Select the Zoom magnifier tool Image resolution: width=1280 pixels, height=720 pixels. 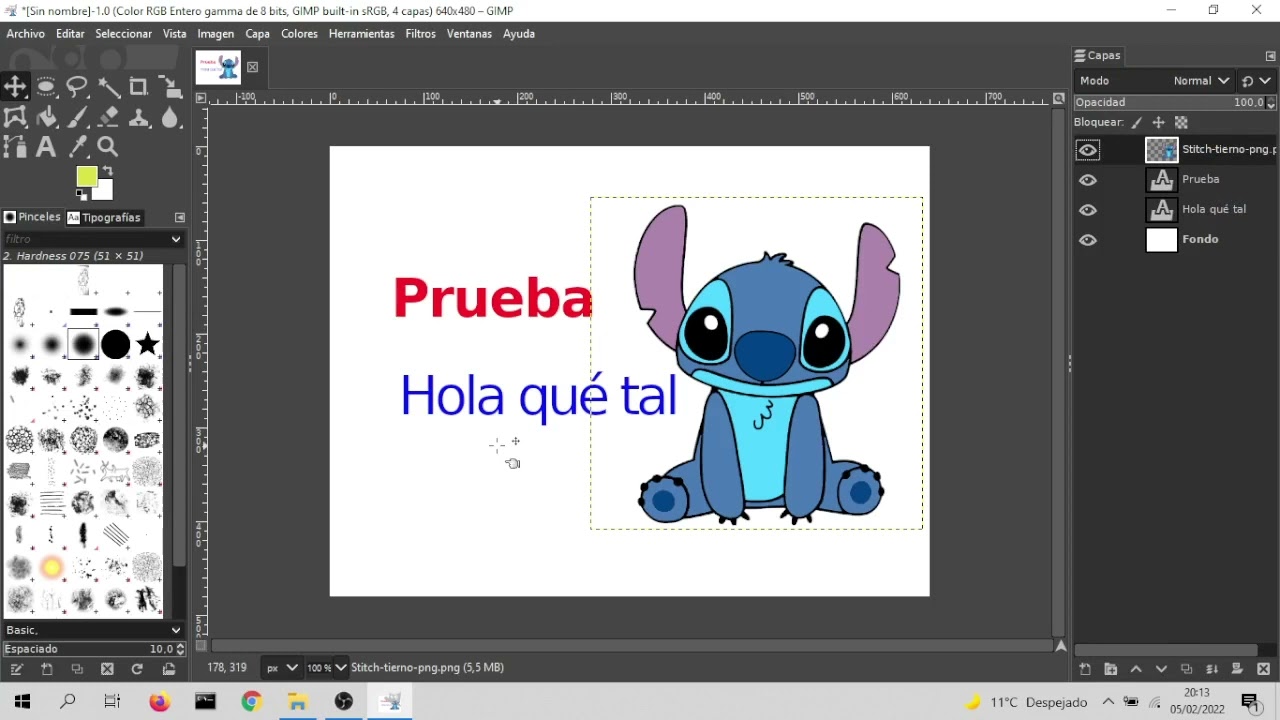(108, 148)
